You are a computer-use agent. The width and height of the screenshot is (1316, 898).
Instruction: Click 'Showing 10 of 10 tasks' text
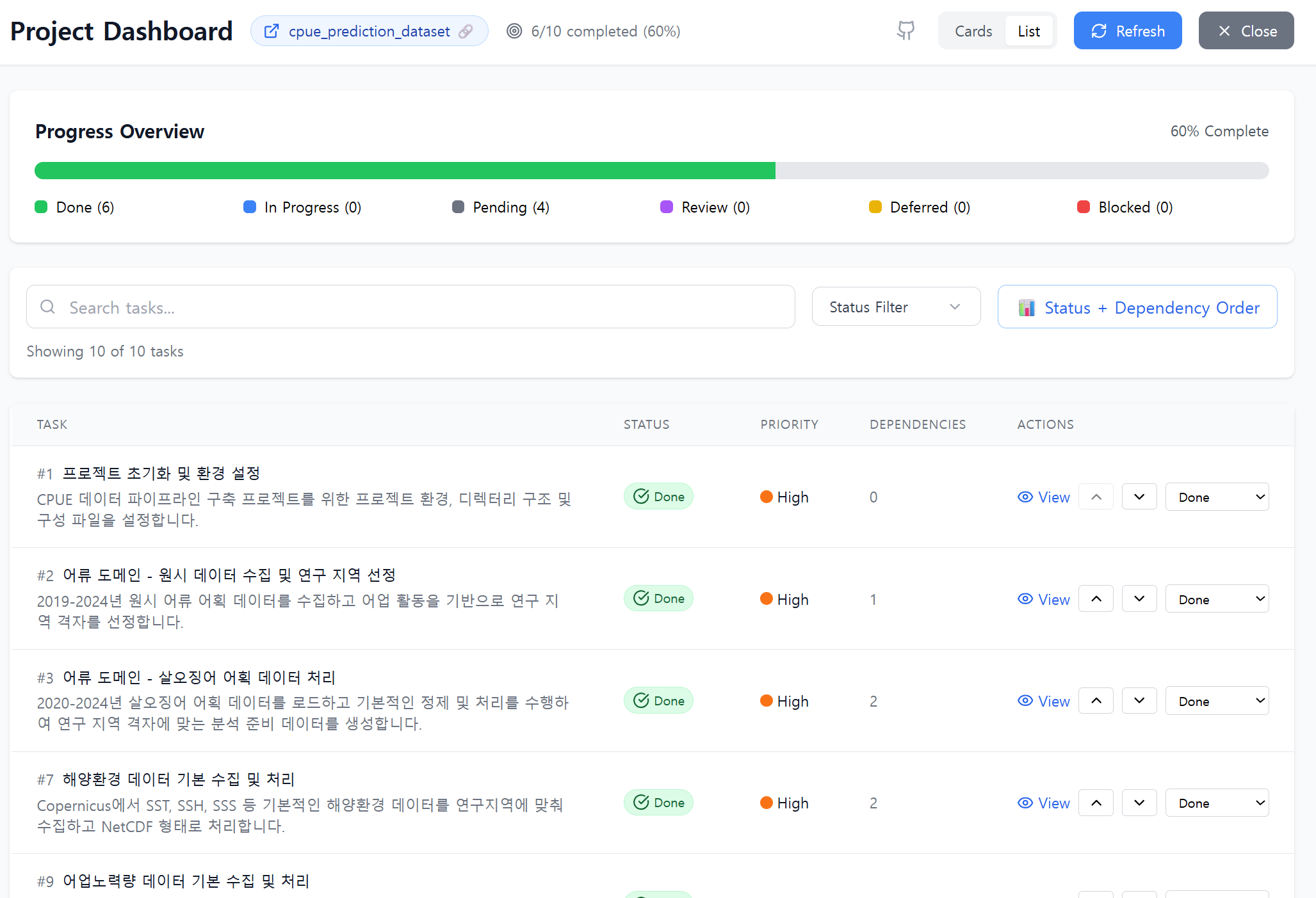click(105, 351)
